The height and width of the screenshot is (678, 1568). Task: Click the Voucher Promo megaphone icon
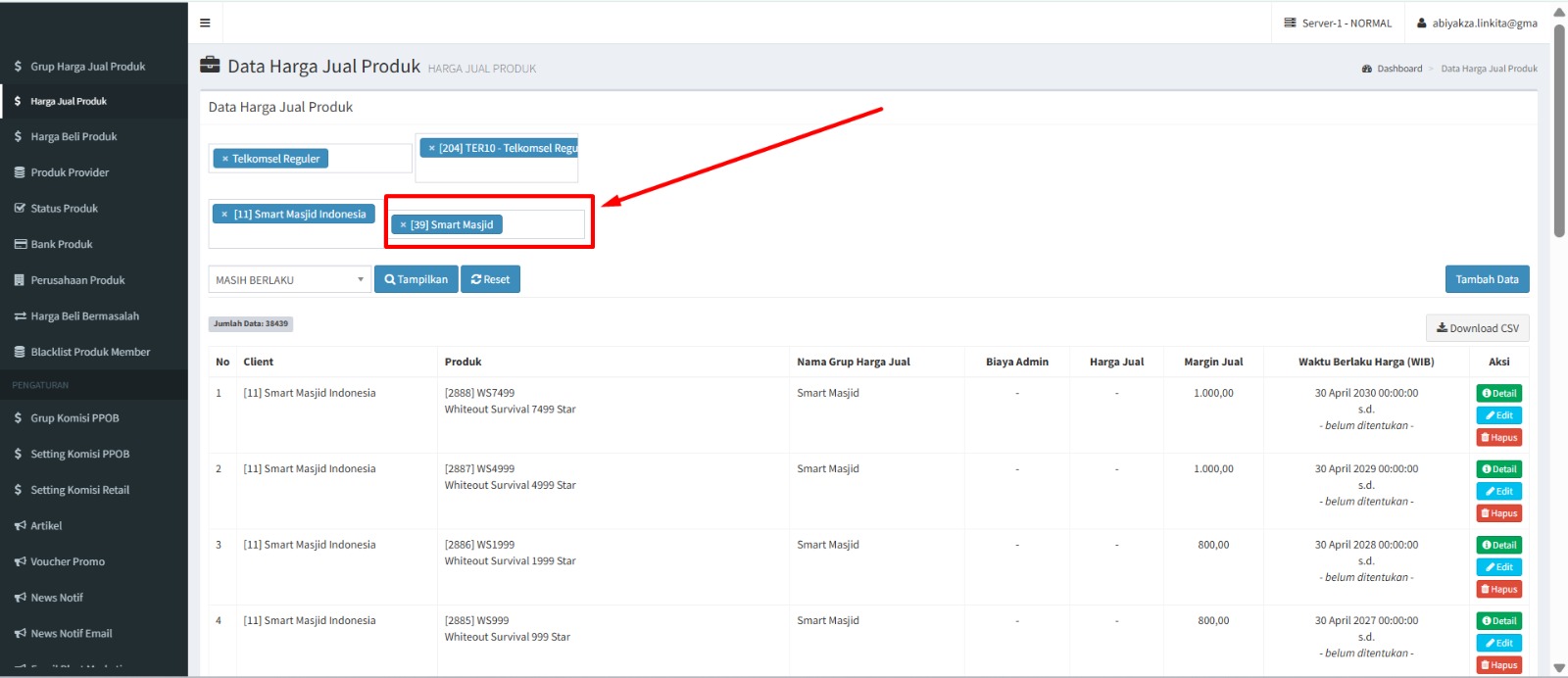coord(19,561)
